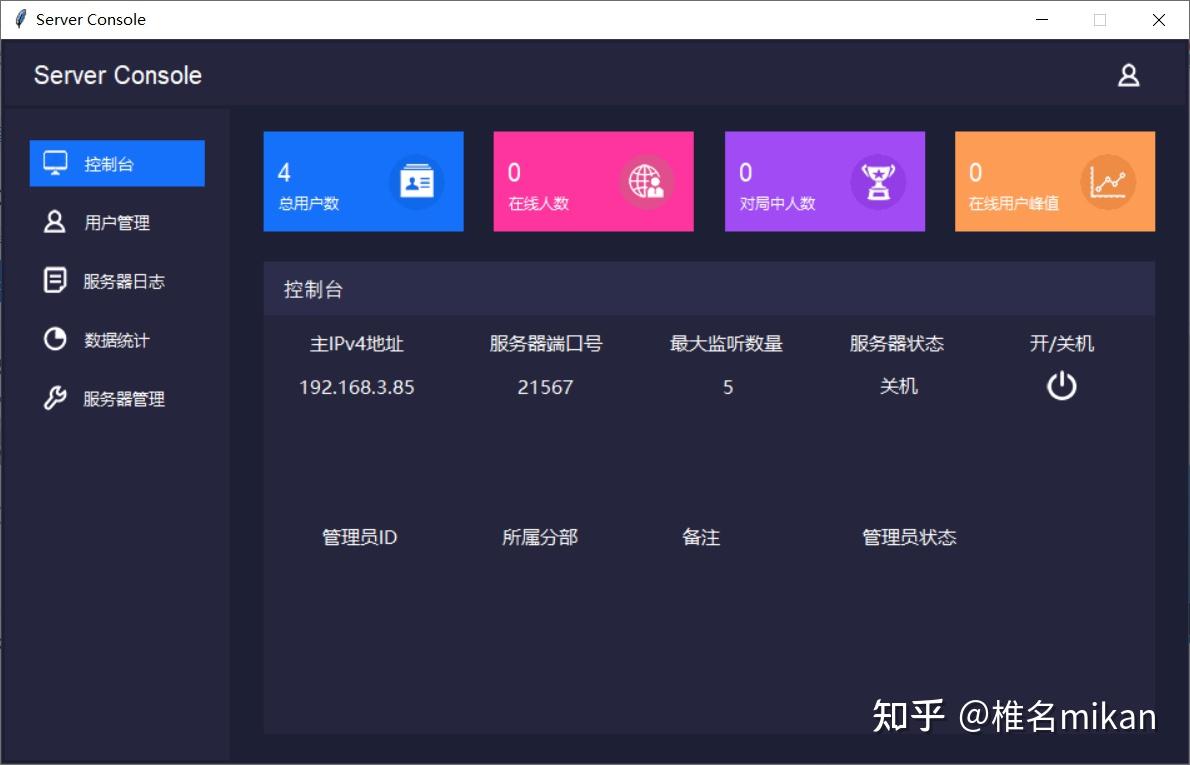The width and height of the screenshot is (1190, 765).
Task: Click the server port number 21567
Action: pyautogui.click(x=545, y=387)
